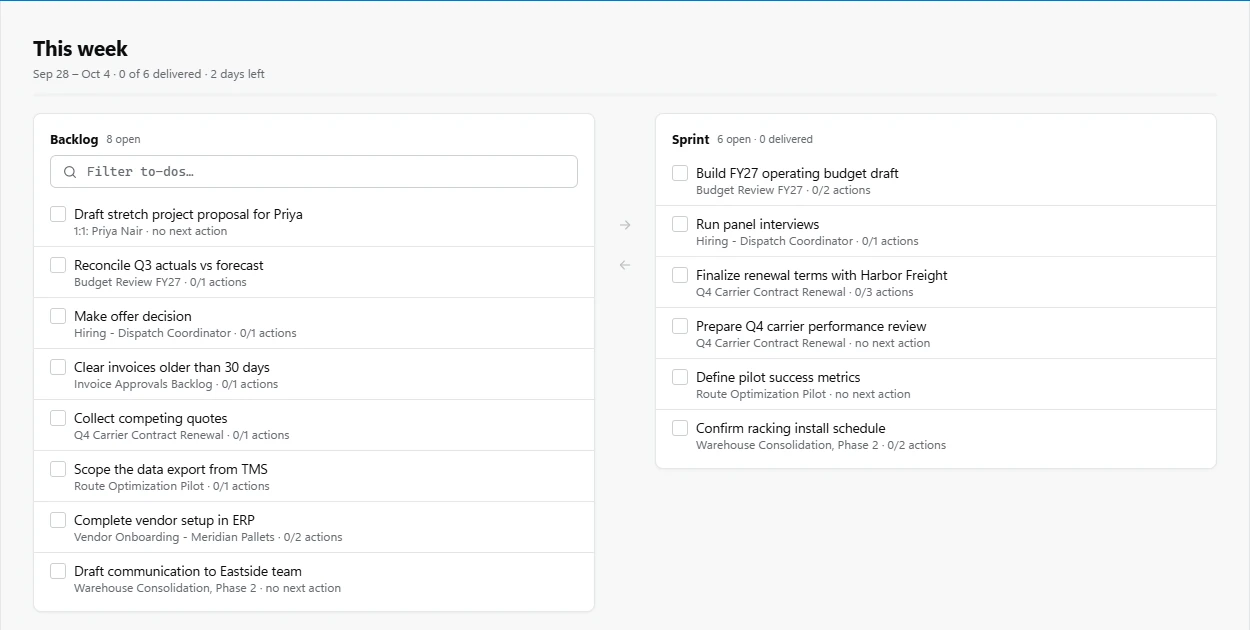Click the right arrow to move into Sprint
Viewport: 1250px width, 630px height.
(x=625, y=225)
